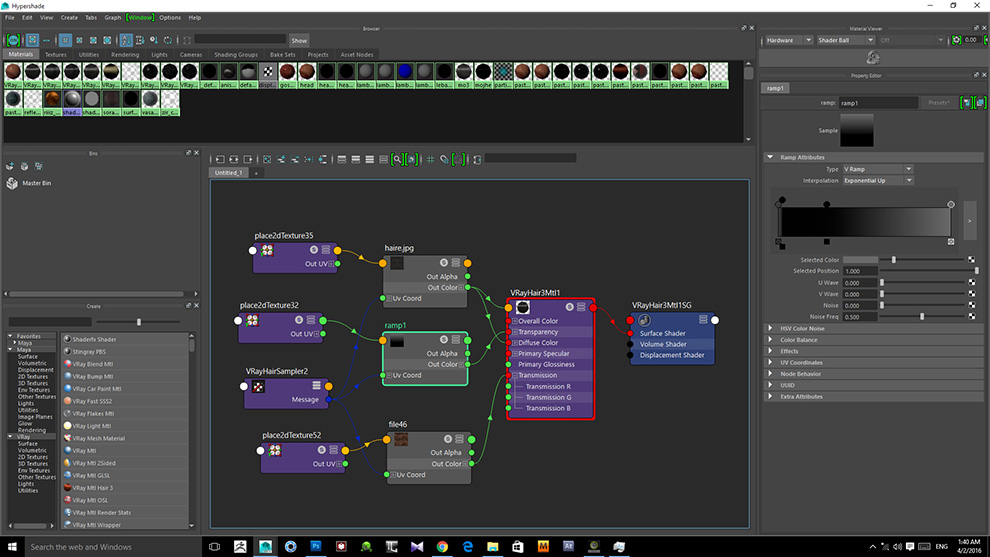Image resolution: width=990 pixels, height=557 pixels.
Task: Expand the HSV Color Noise section
Action: 800,328
